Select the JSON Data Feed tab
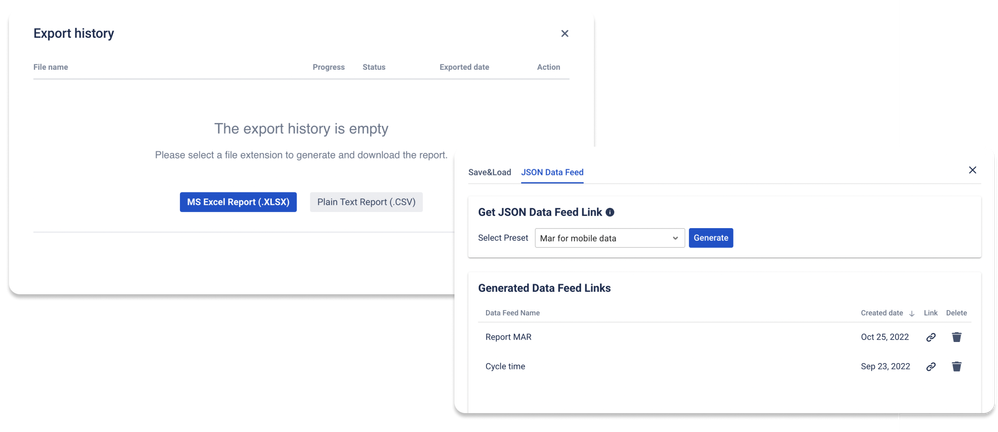 click(552, 172)
